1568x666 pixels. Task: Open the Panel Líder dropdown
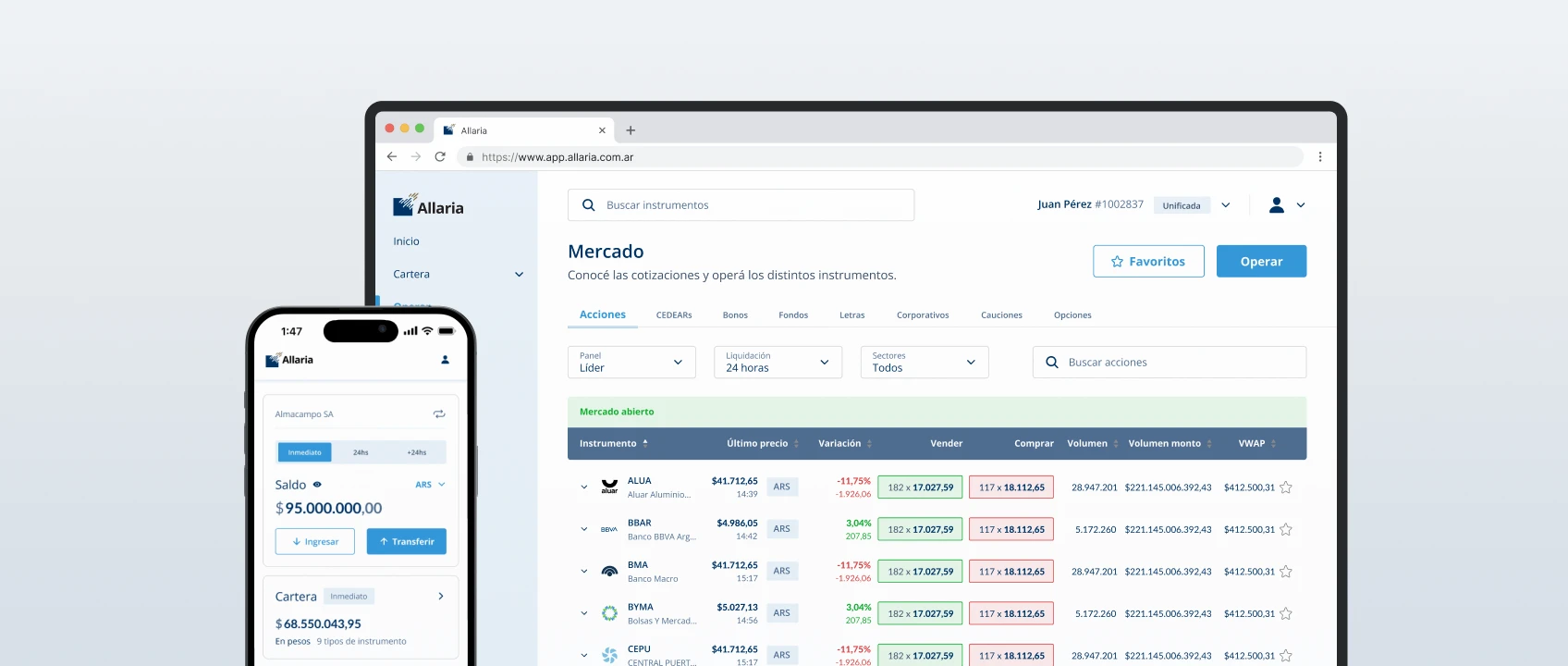click(x=631, y=362)
